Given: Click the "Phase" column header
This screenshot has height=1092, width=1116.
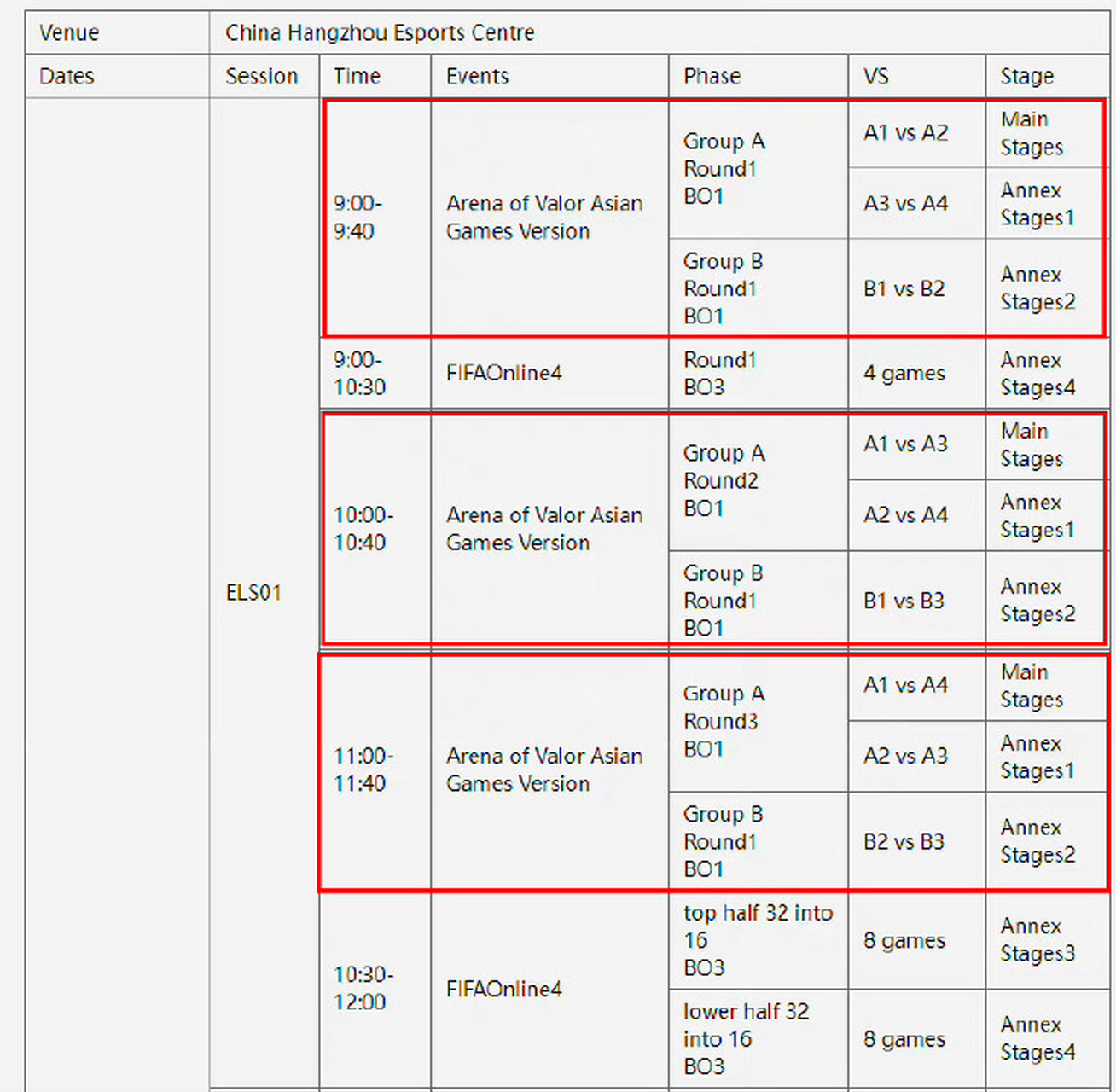Looking at the screenshot, I should tap(759, 77).
